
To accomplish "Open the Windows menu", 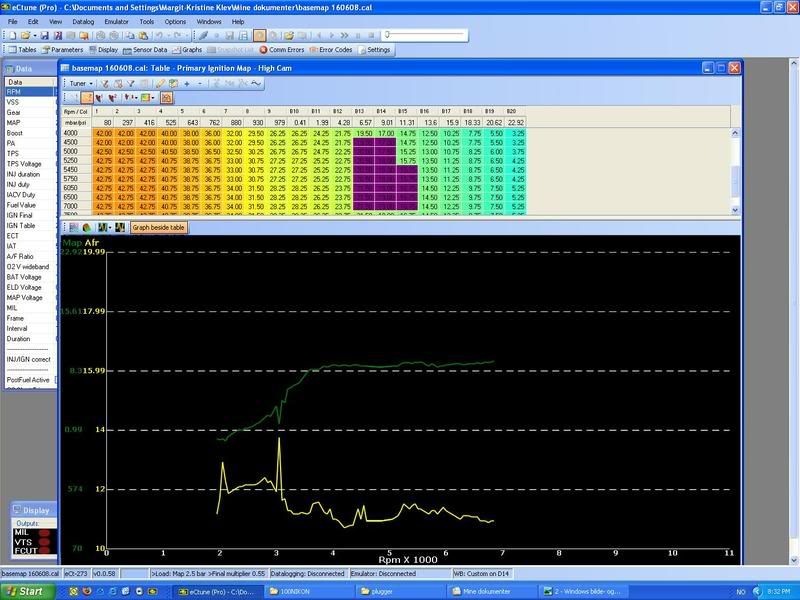I will tap(209, 21).
